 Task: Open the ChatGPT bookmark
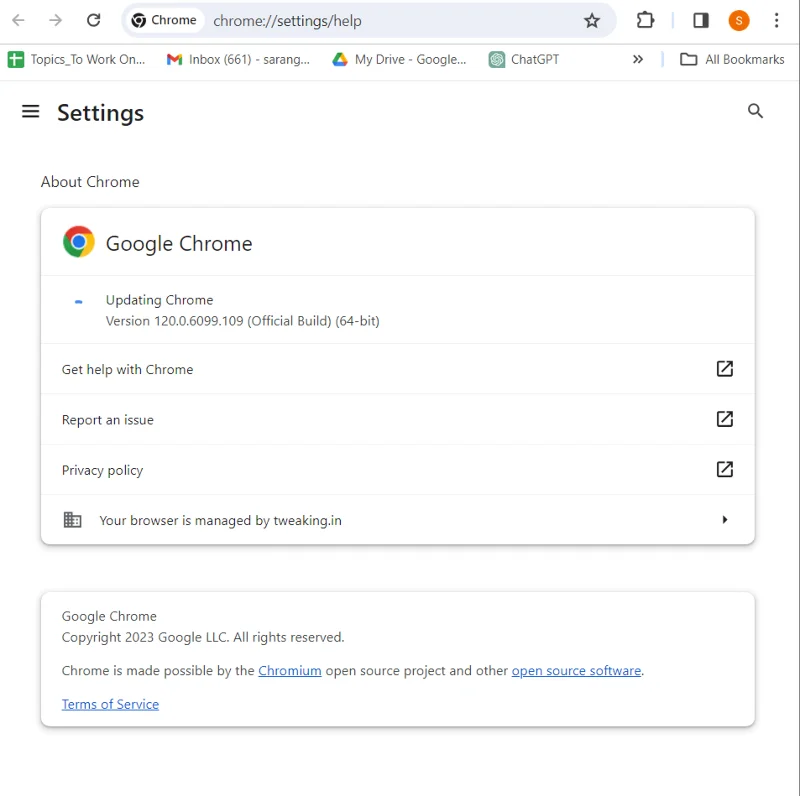(x=522, y=59)
